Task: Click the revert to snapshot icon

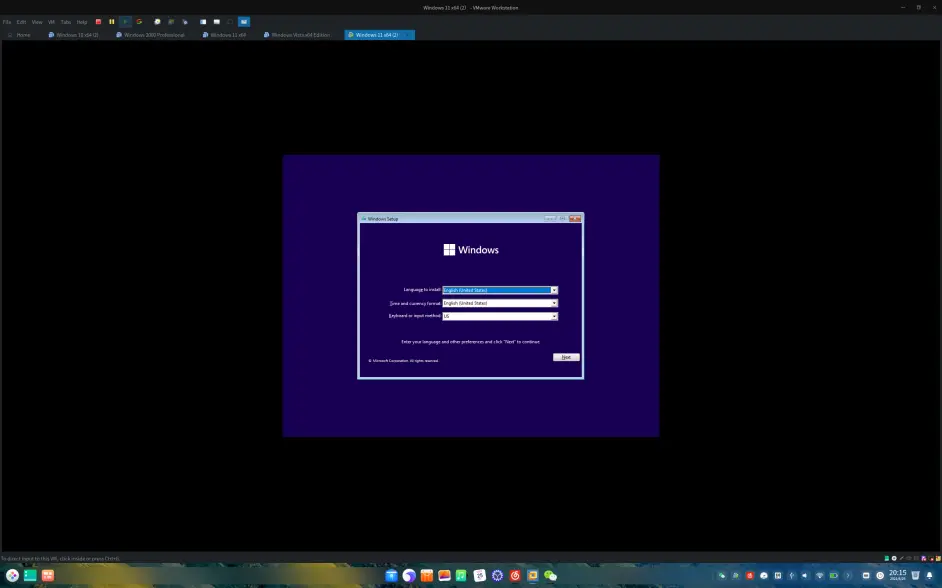Action: tap(171, 22)
